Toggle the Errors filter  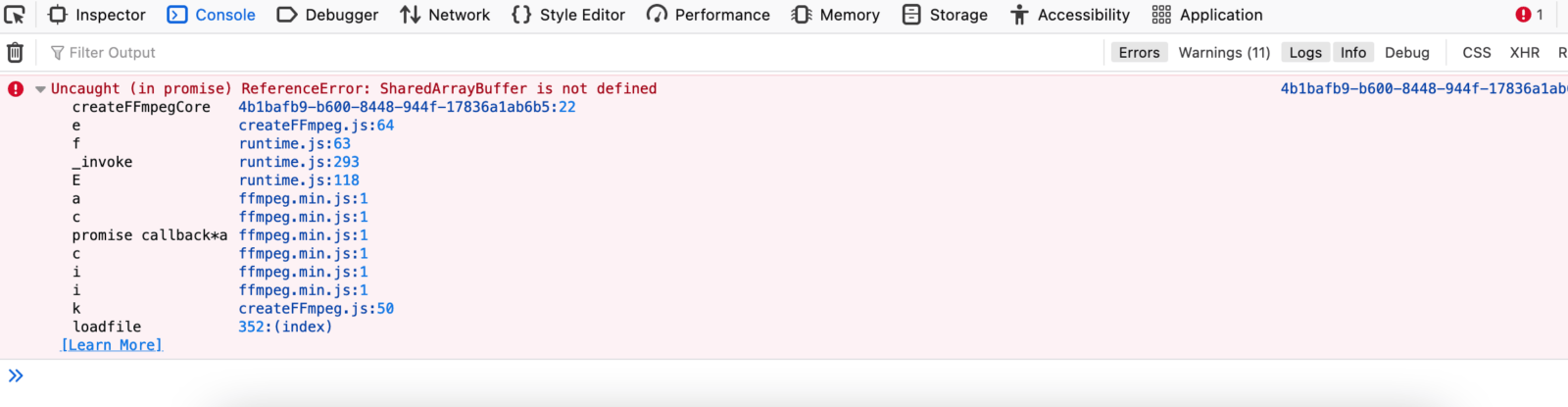tap(1139, 53)
